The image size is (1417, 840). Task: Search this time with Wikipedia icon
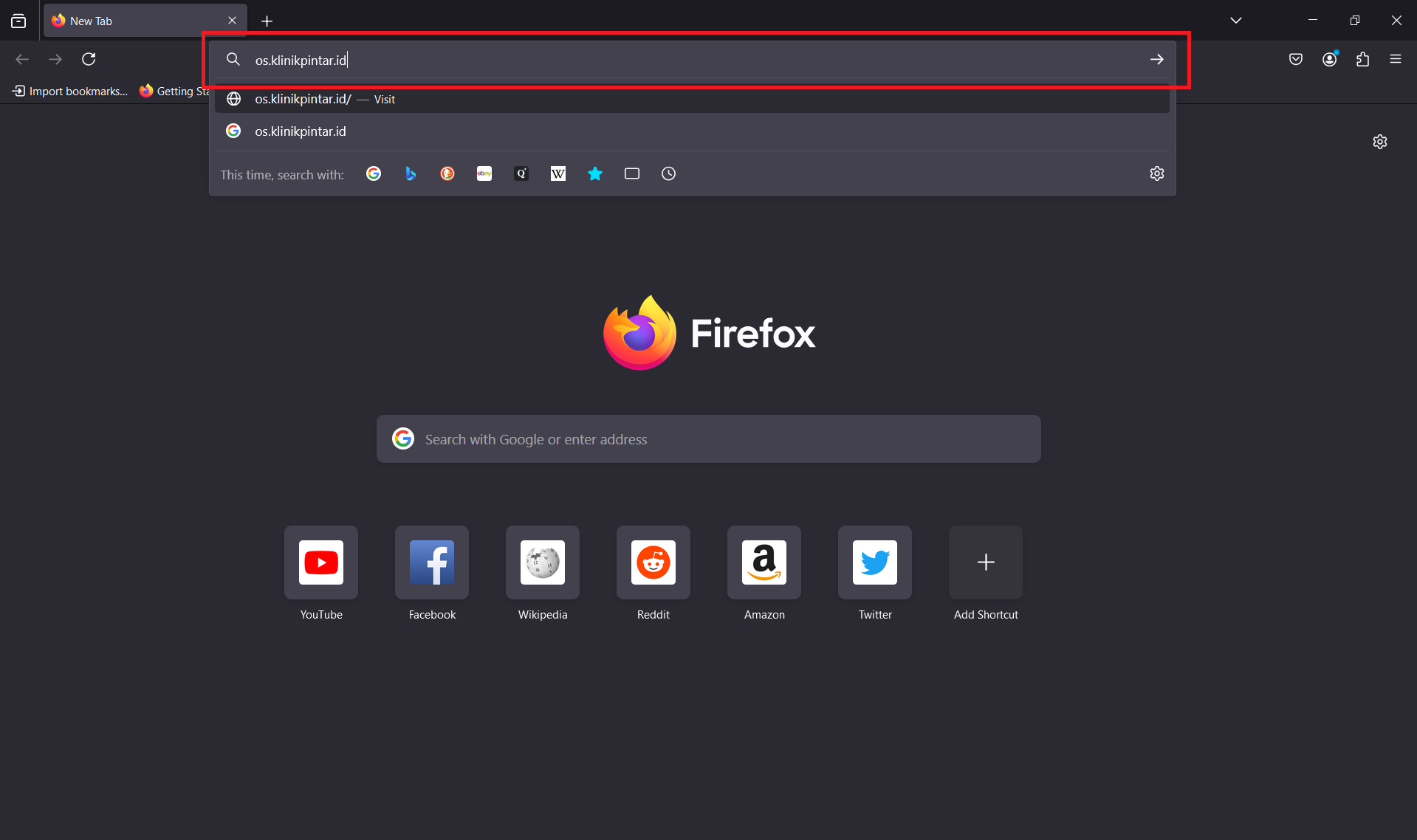pos(558,173)
